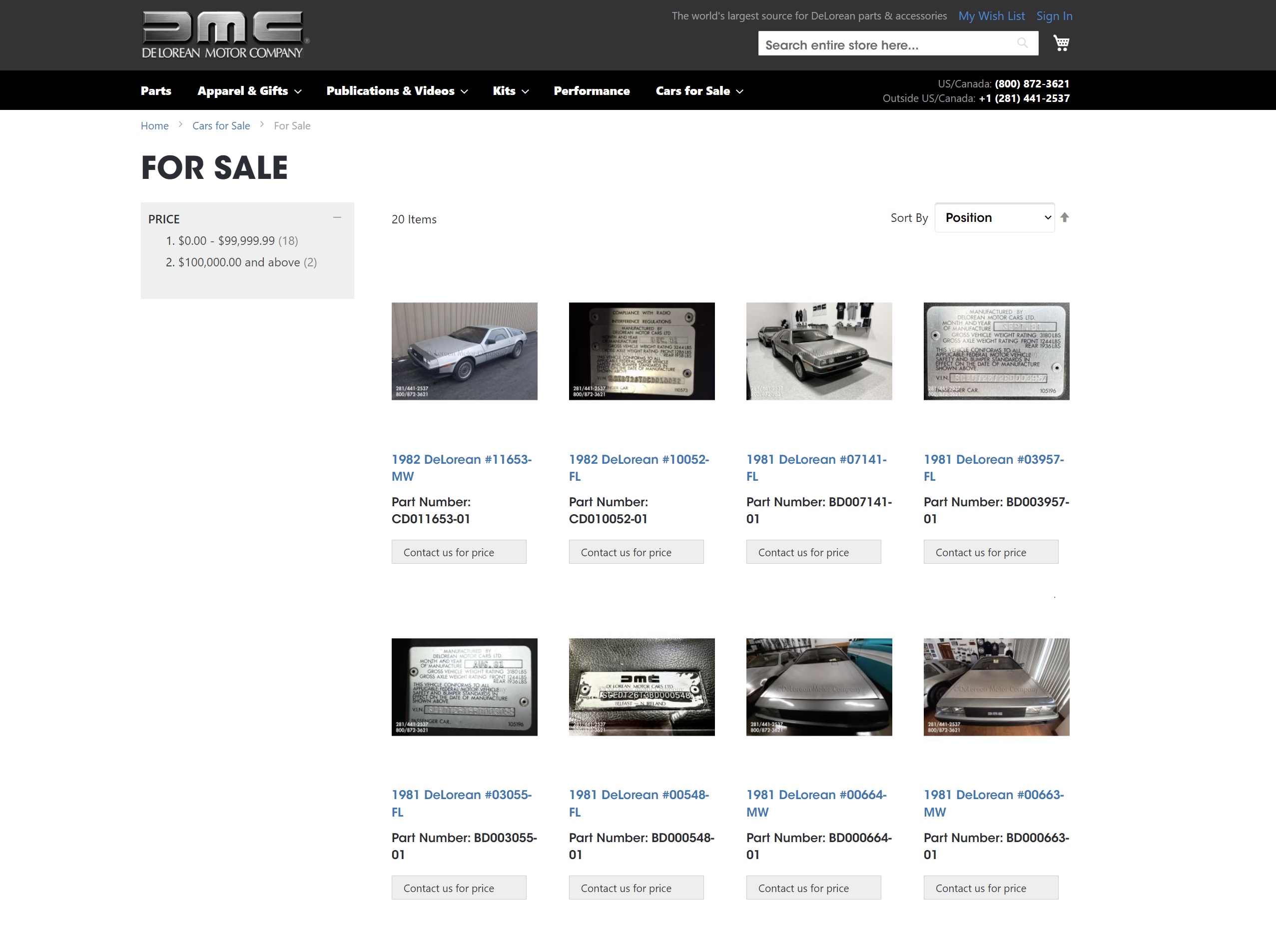
Task: Expand the Kits menu
Action: [x=510, y=91]
